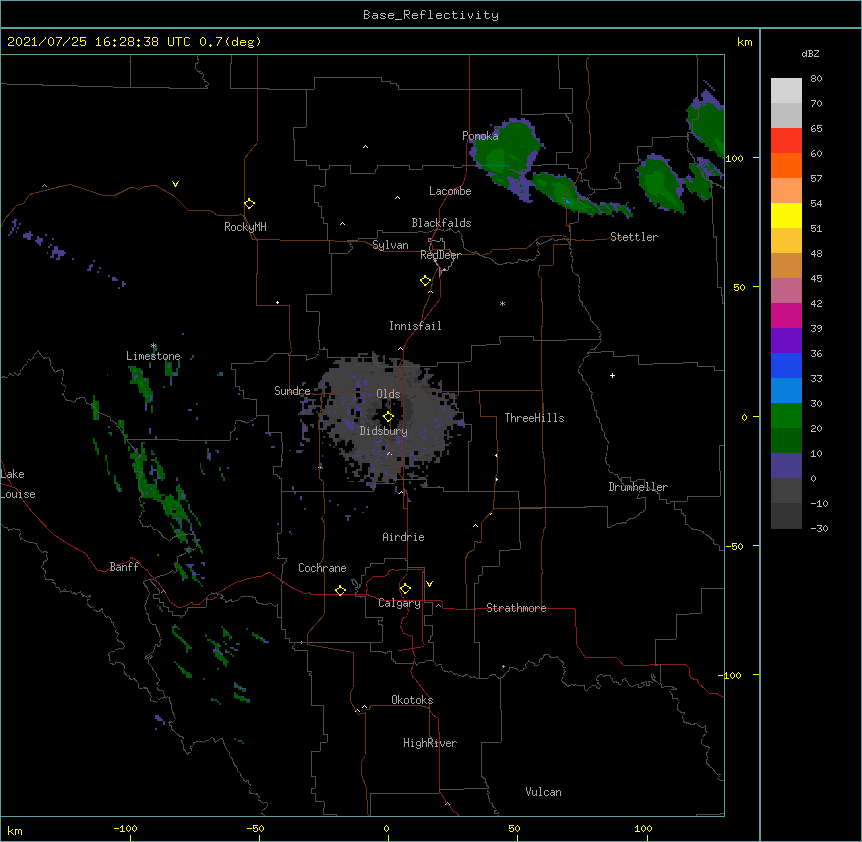
Task: Click the Olds town label
Action: [x=388, y=394]
